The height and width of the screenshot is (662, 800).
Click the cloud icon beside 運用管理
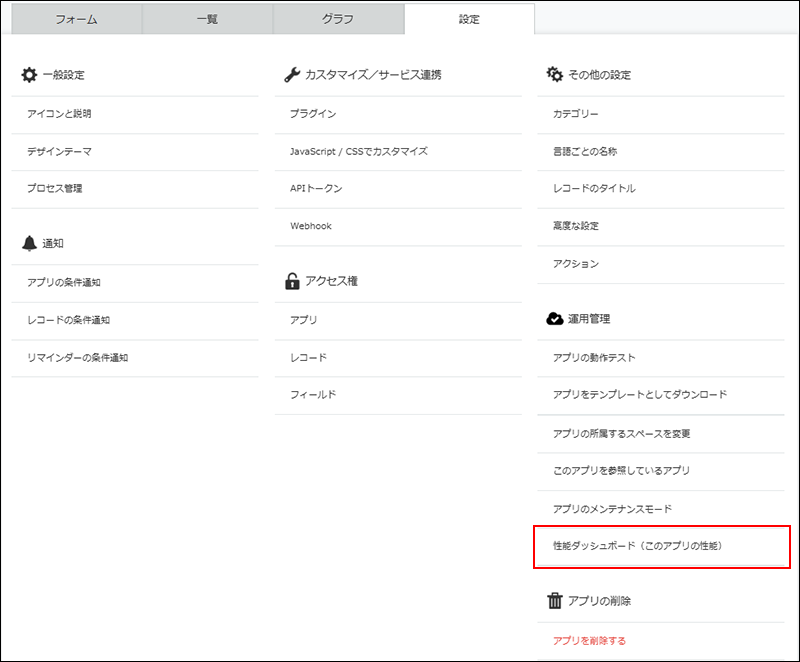(x=554, y=316)
